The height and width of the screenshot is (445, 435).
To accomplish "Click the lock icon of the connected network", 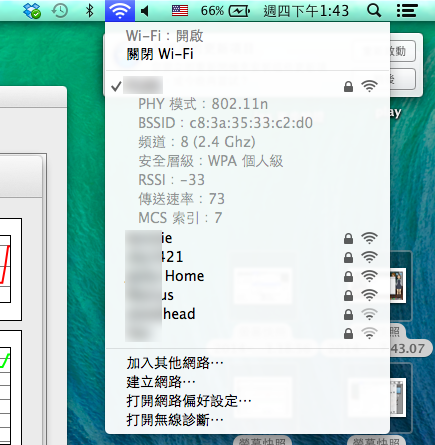I will (348, 86).
